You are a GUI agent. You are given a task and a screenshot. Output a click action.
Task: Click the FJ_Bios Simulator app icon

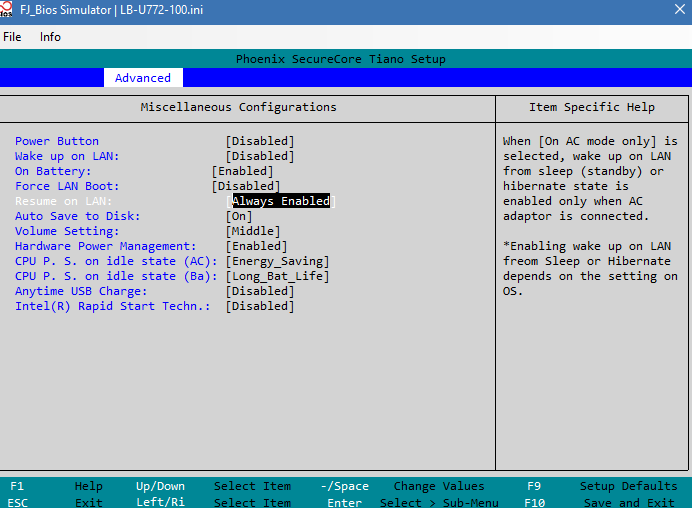point(6,9)
